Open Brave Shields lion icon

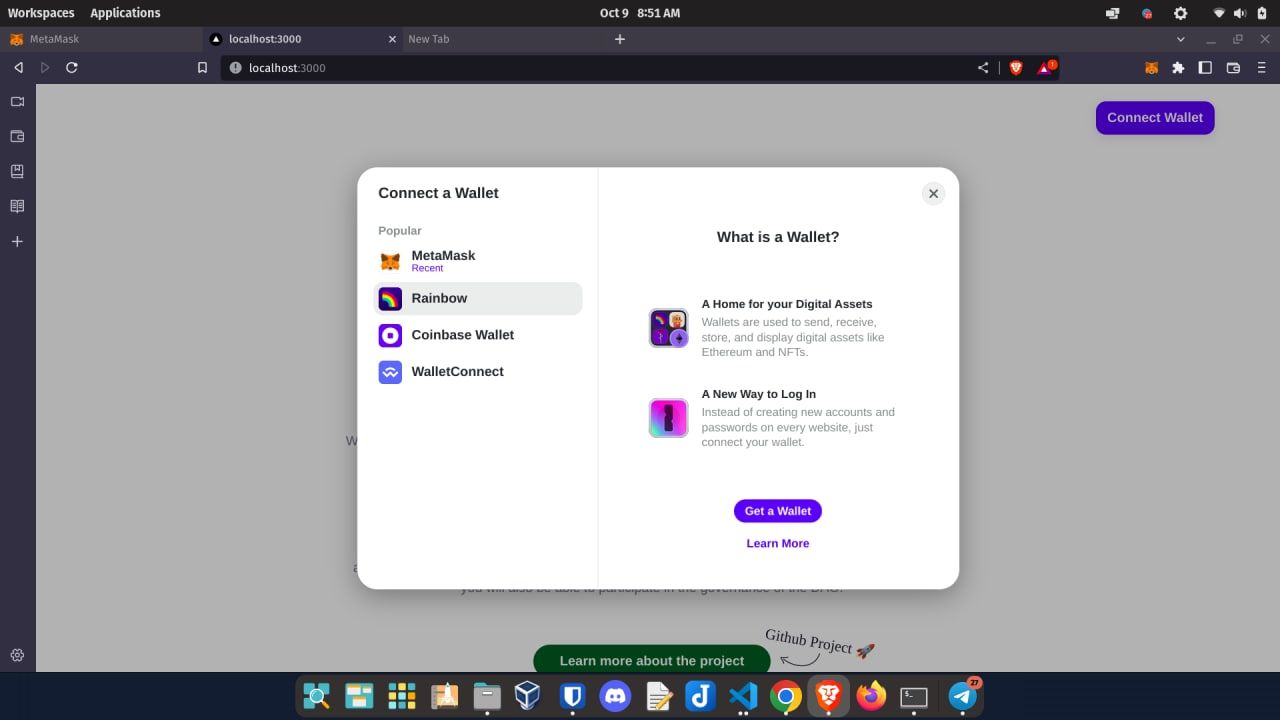(1016, 68)
